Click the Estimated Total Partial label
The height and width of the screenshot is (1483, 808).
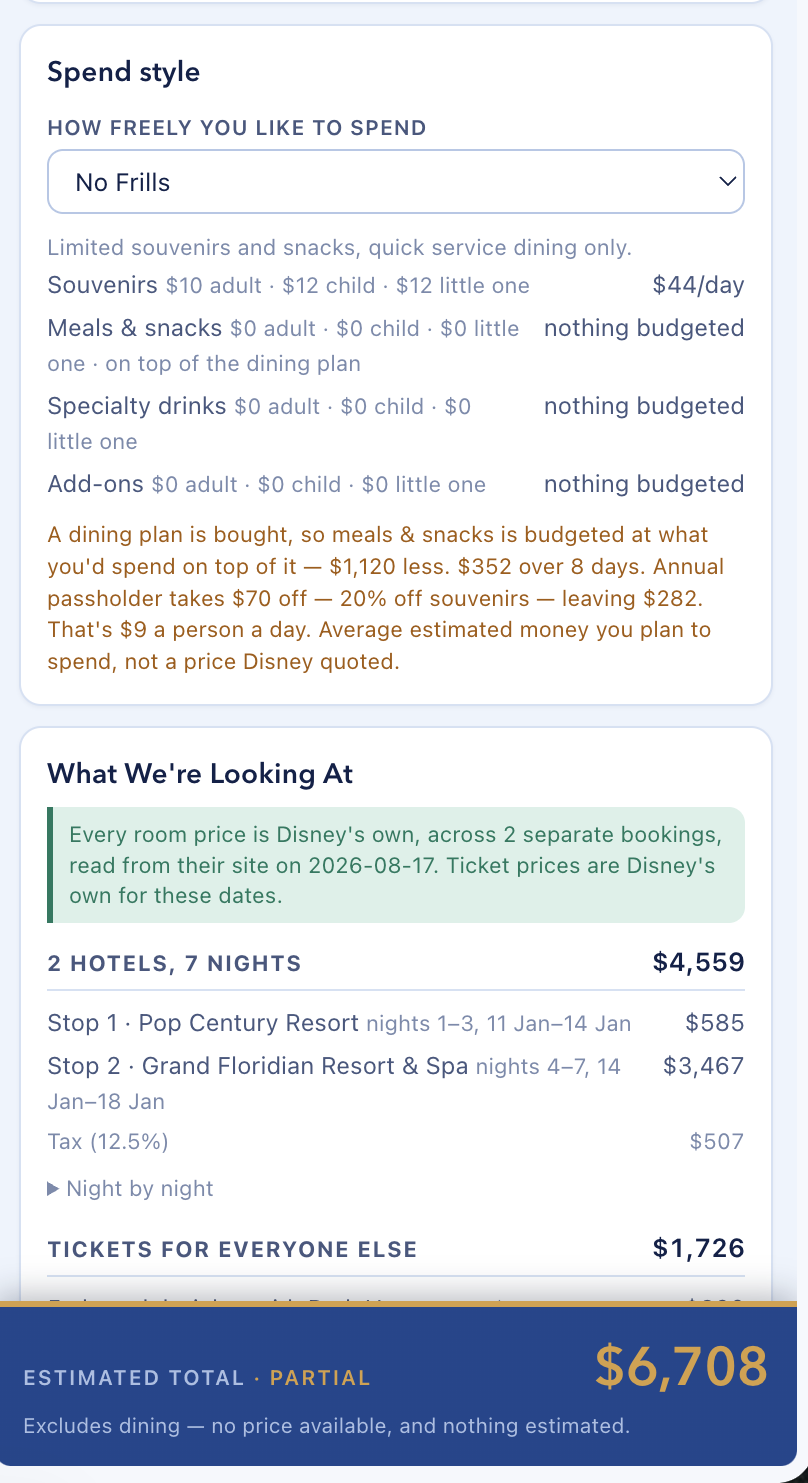click(x=197, y=1378)
